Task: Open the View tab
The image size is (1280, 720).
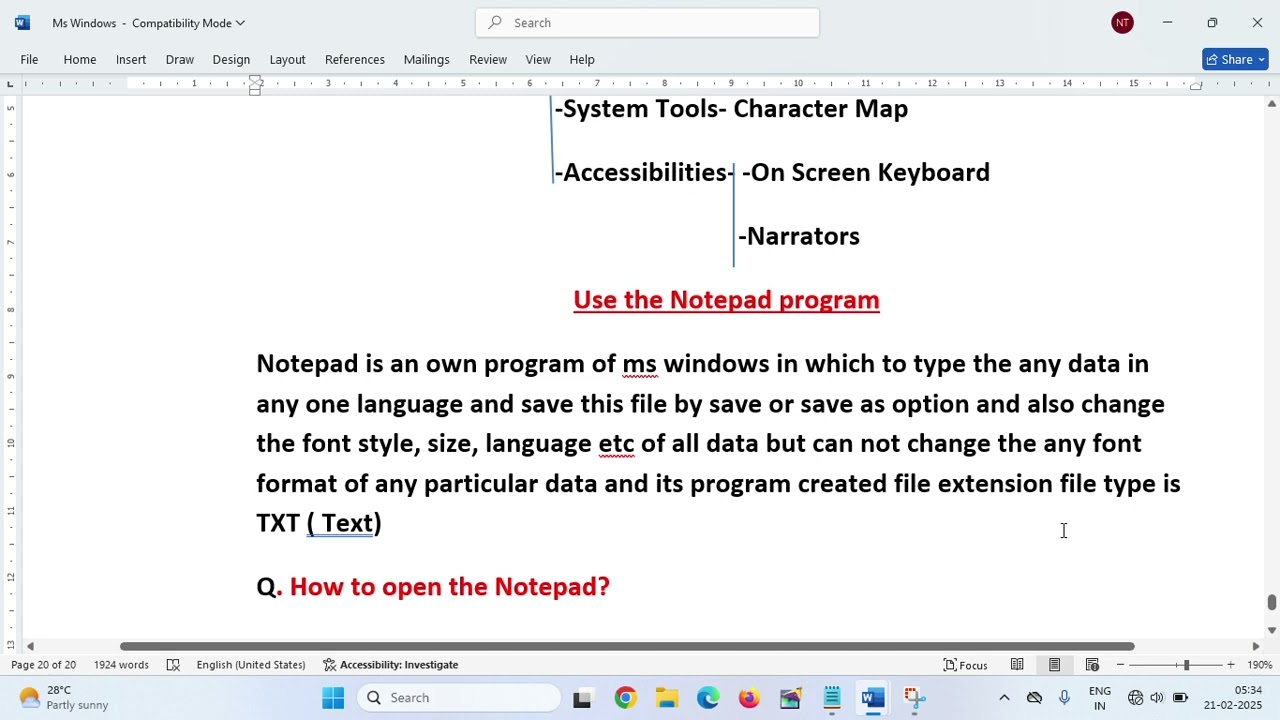Action: [538, 59]
